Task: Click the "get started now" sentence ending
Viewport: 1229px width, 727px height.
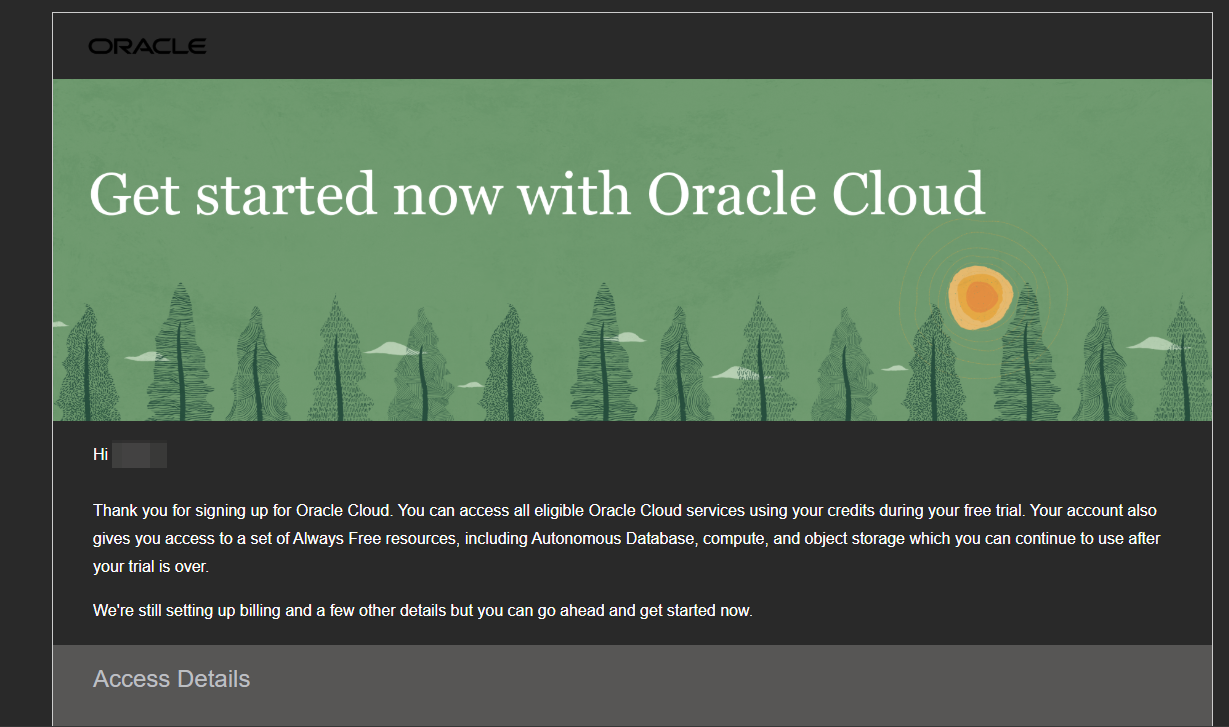Action: tap(693, 610)
